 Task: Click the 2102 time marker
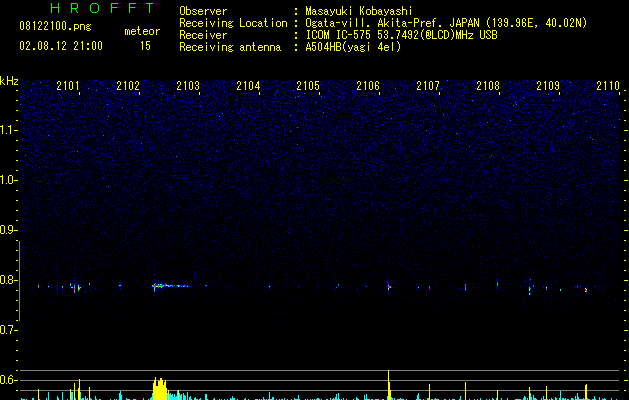pyautogui.click(x=128, y=86)
